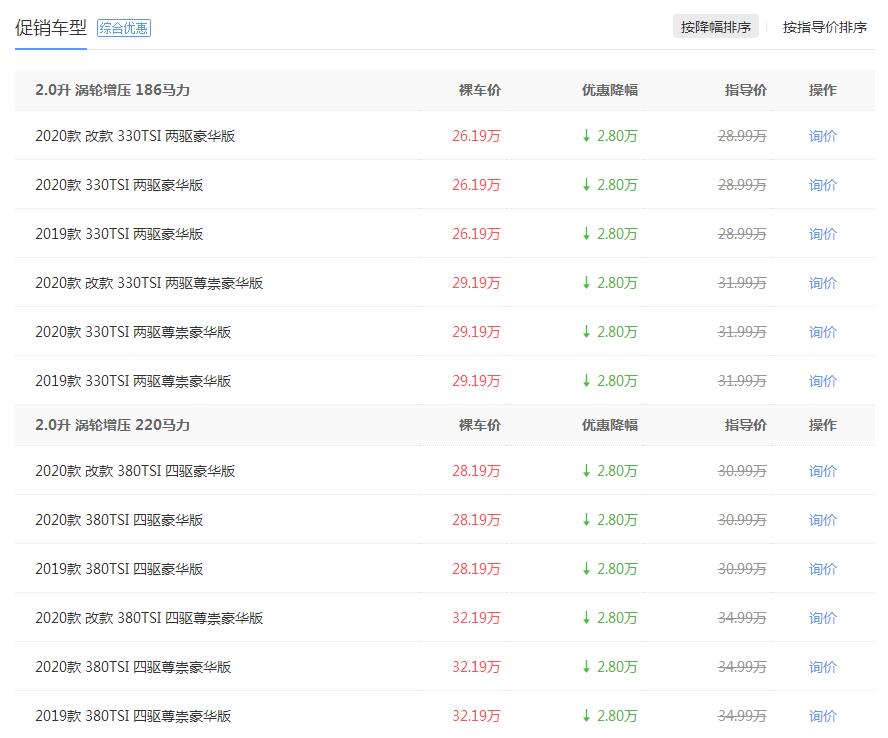This screenshot has width=888, height=738.
Task: Click 34.99万 guide price of 2020款 380TSI 四驱尊崇豪华版
Action: tap(742, 667)
